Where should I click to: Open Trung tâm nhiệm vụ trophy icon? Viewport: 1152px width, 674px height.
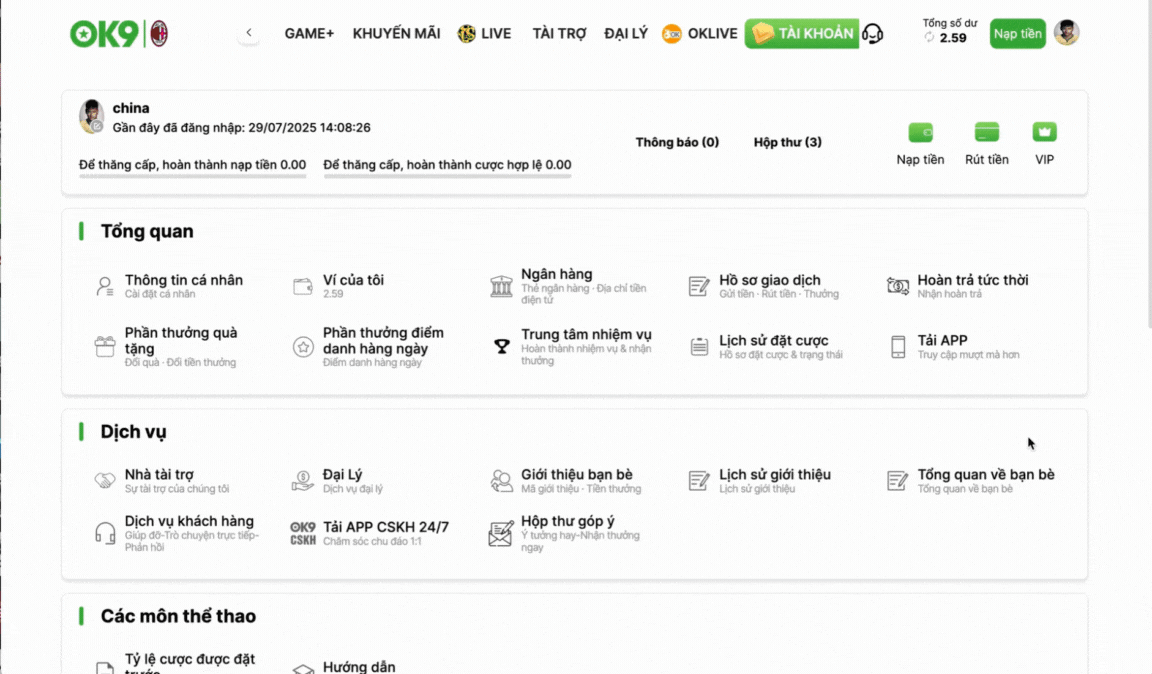point(502,346)
